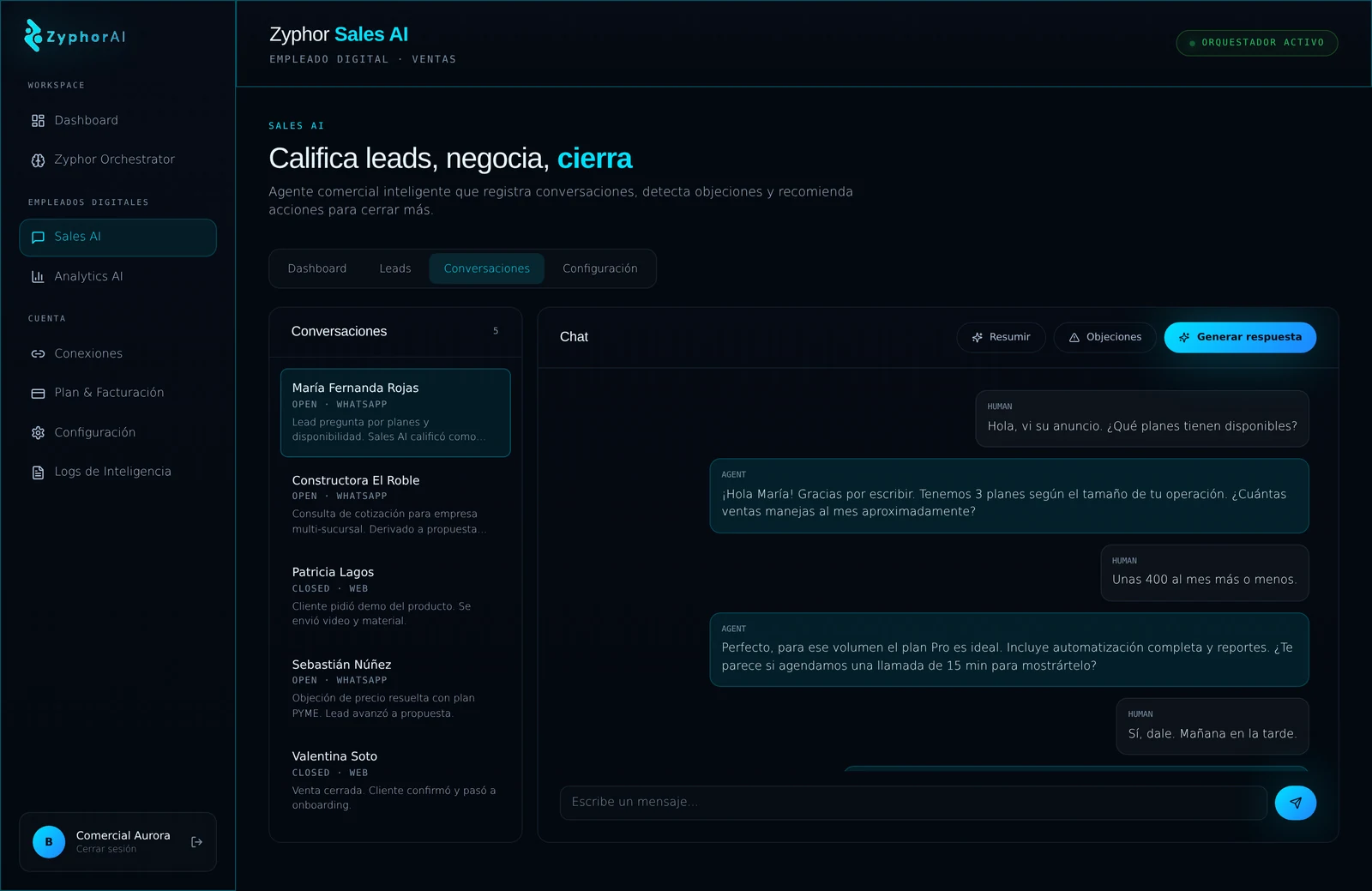Image resolution: width=1372 pixels, height=891 pixels.
Task: Click the Conversaciones list heading
Action: pos(339,331)
